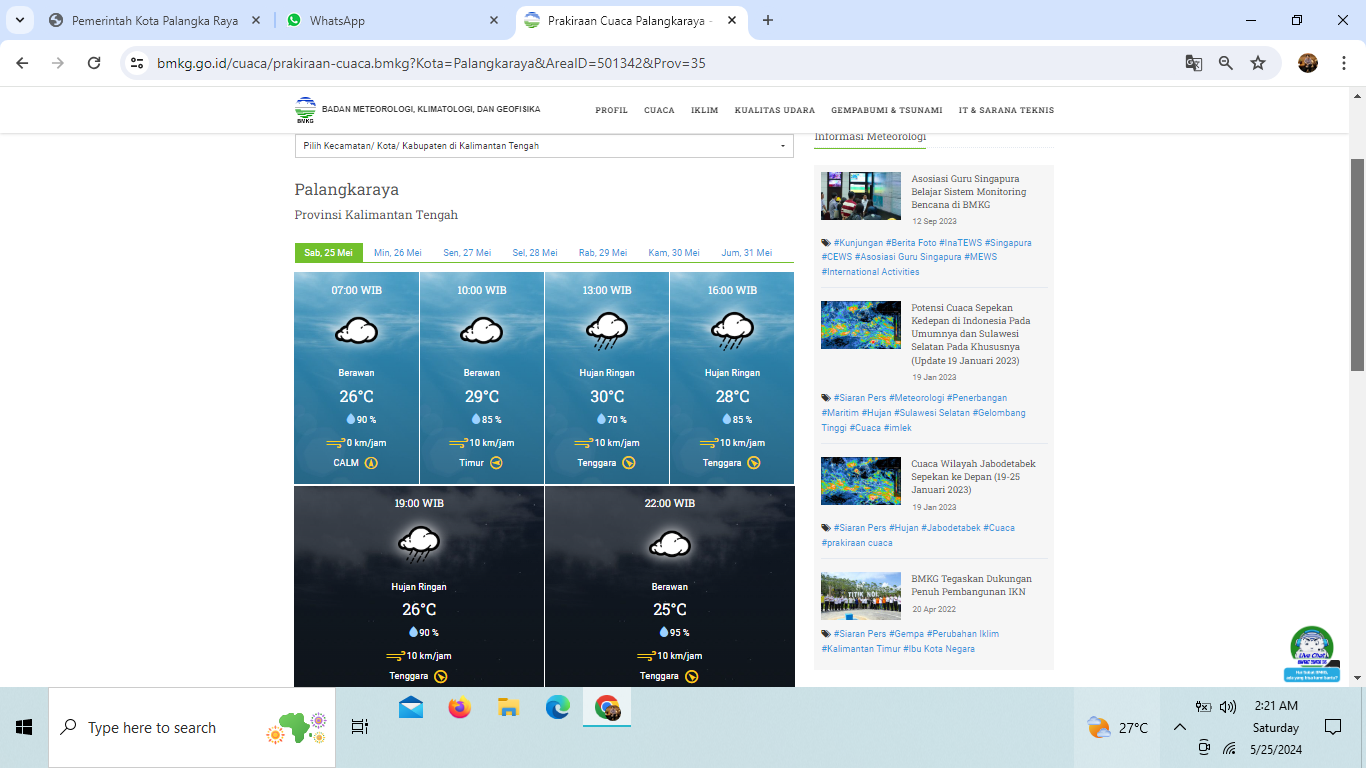Open the Pilih Kecamatan/Kota/Kabupaten dropdown
Image resolution: width=1366 pixels, height=768 pixels.
point(544,146)
